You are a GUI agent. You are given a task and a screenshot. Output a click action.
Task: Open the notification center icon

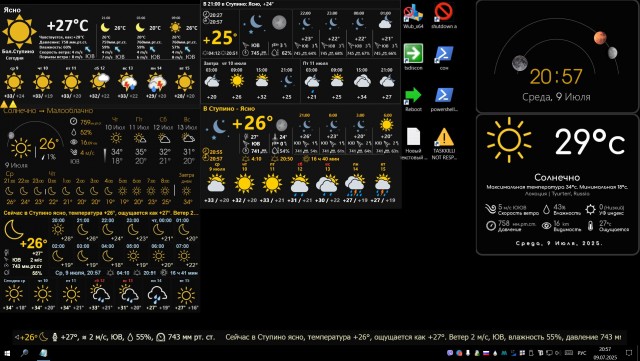[629, 353]
